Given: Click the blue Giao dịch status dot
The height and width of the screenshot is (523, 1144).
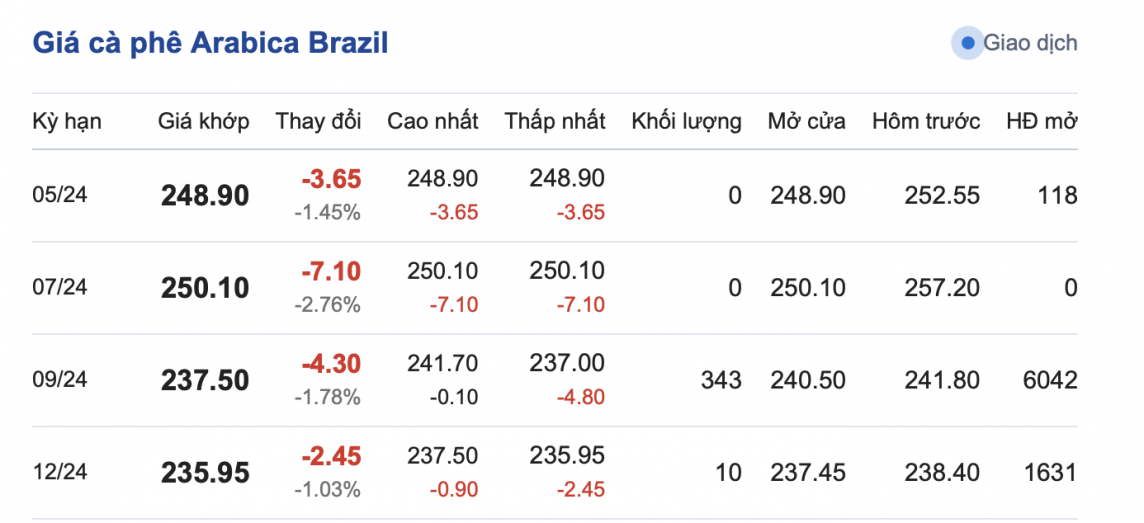Looking at the screenshot, I should click(x=967, y=44).
